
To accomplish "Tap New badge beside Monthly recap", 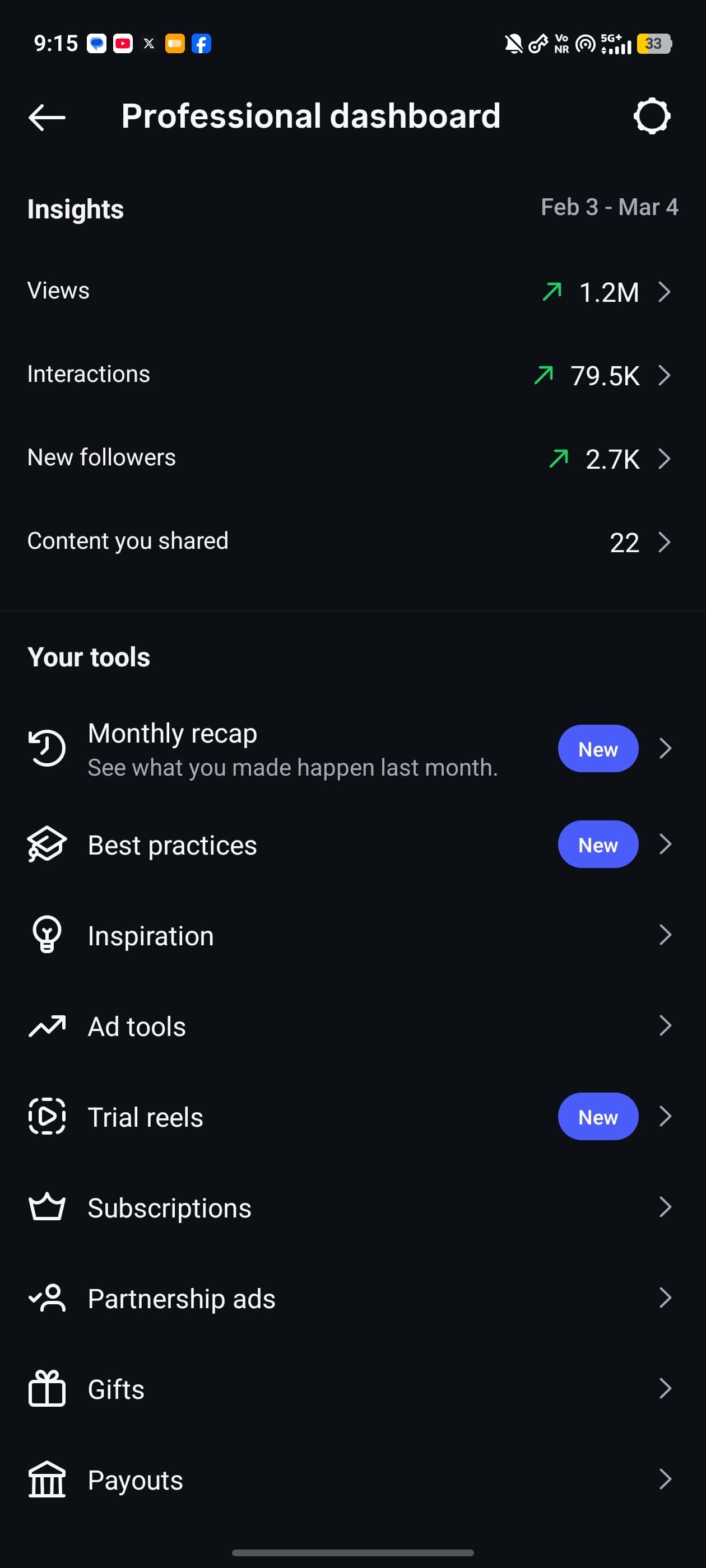I will click(x=597, y=749).
